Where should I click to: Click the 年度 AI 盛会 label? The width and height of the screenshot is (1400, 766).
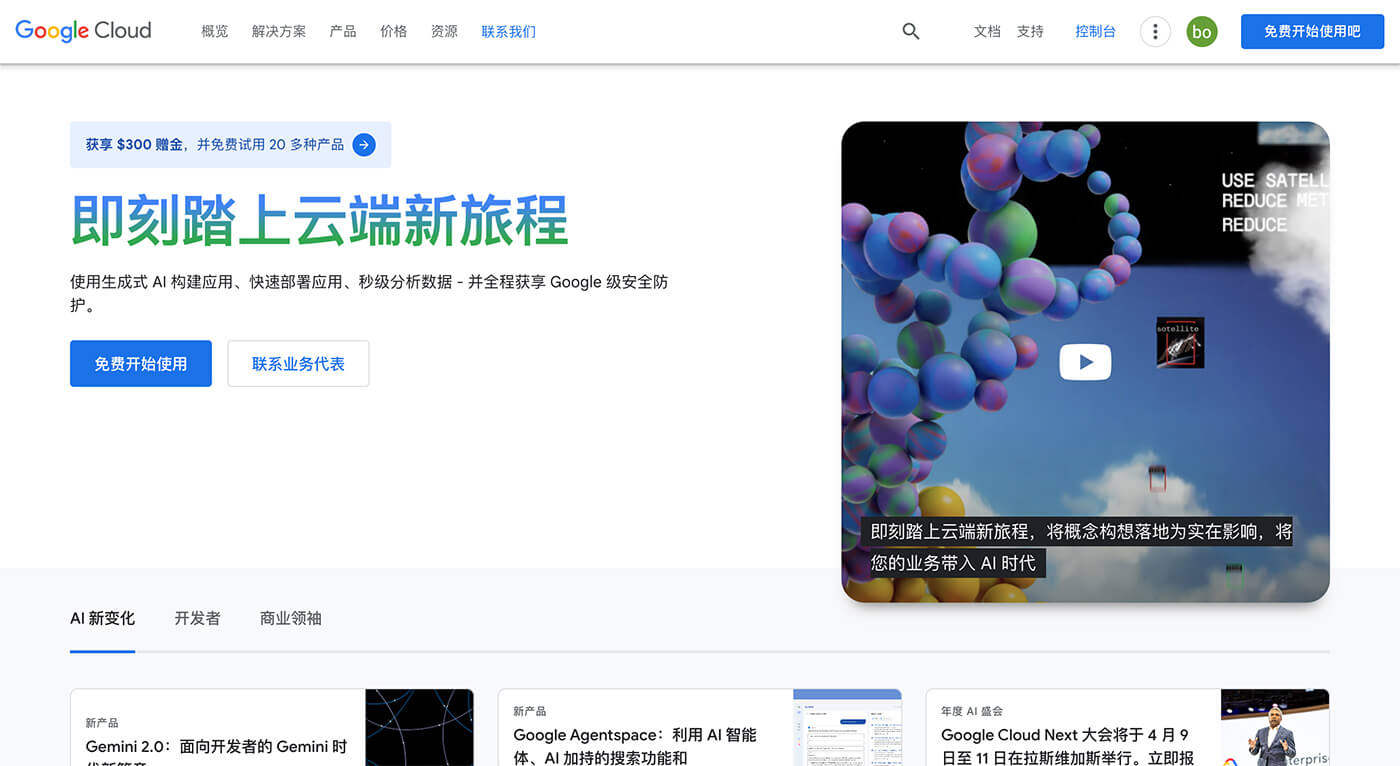click(x=972, y=711)
